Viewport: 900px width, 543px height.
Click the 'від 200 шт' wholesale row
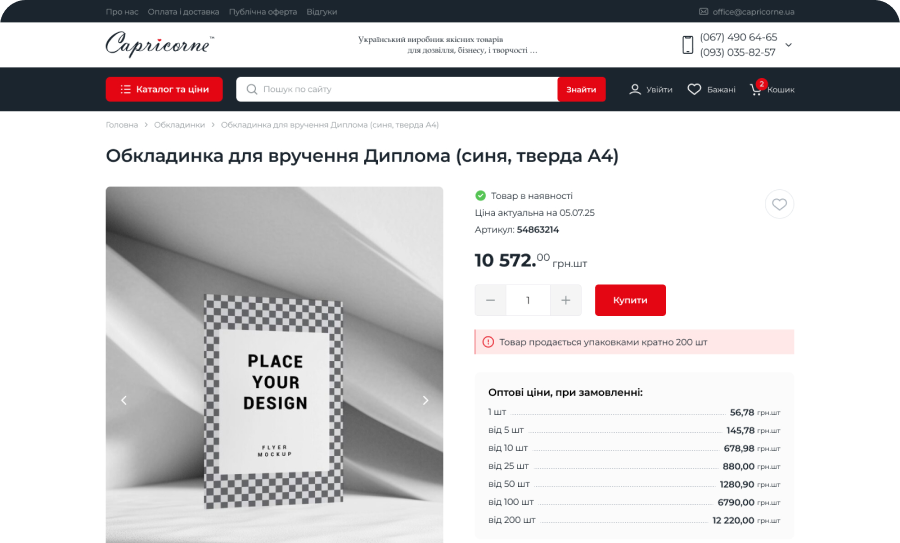[x=634, y=520]
